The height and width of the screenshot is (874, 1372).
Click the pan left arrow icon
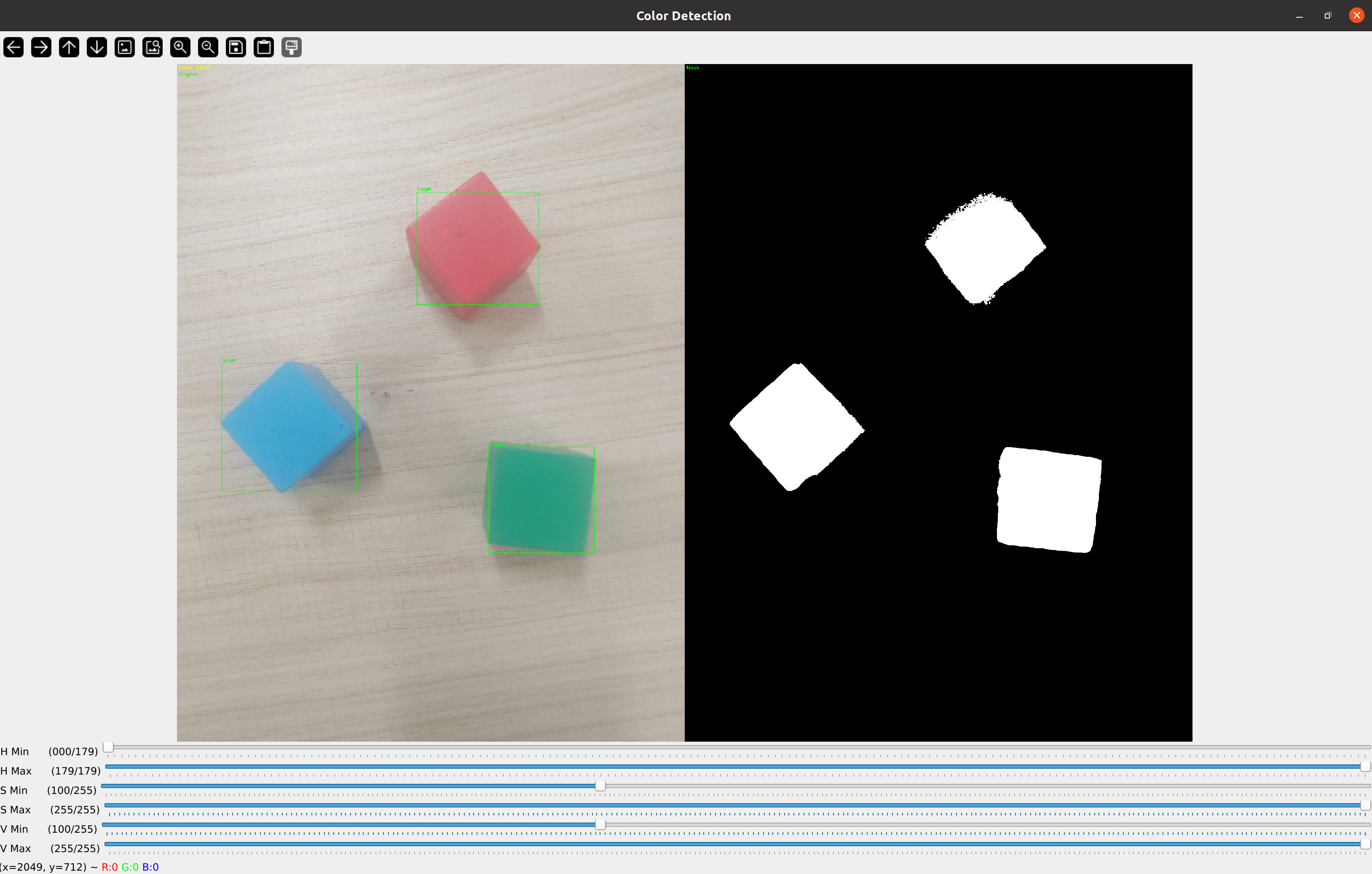point(13,47)
